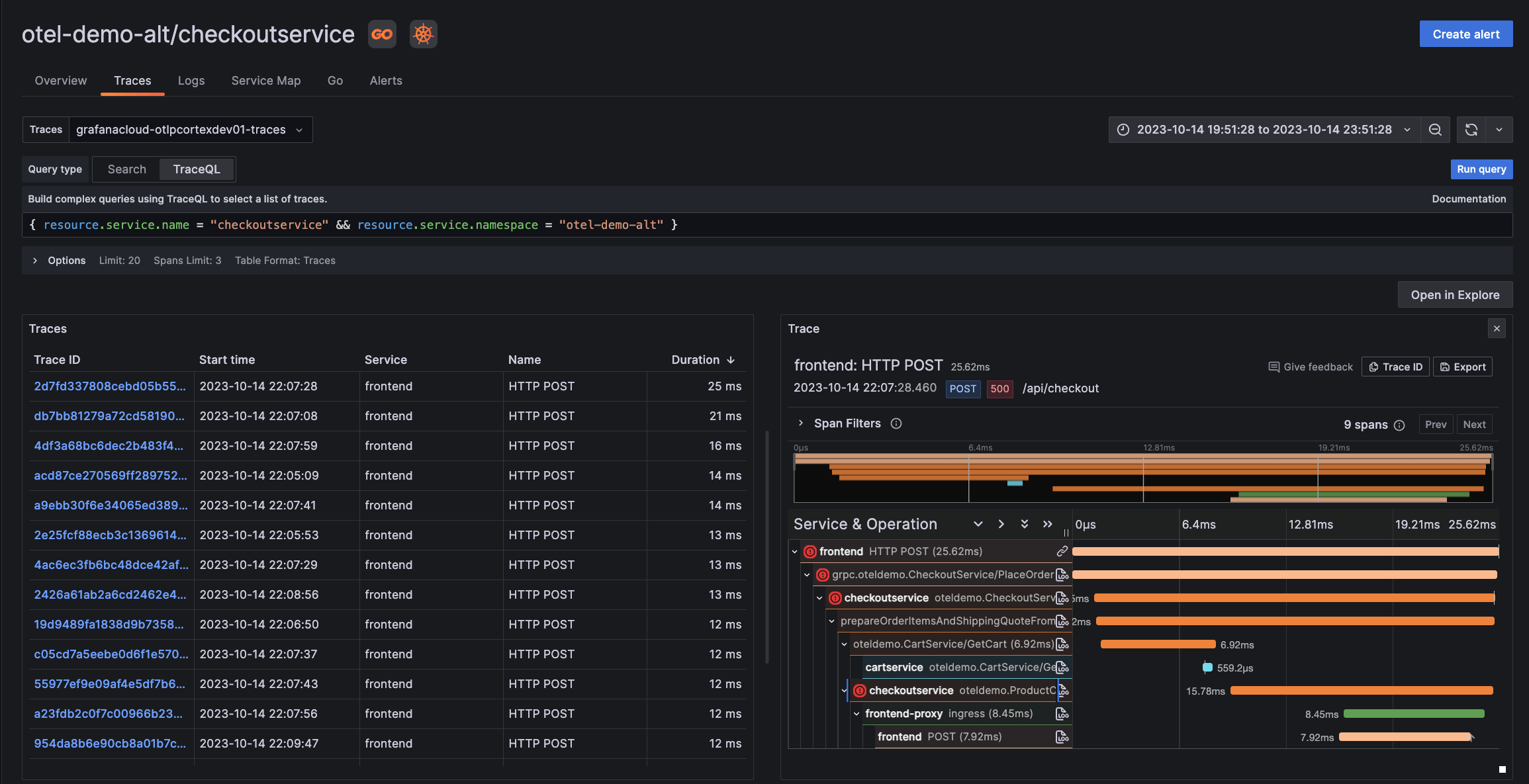
Task: Click the Export trace button
Action: click(1463, 367)
